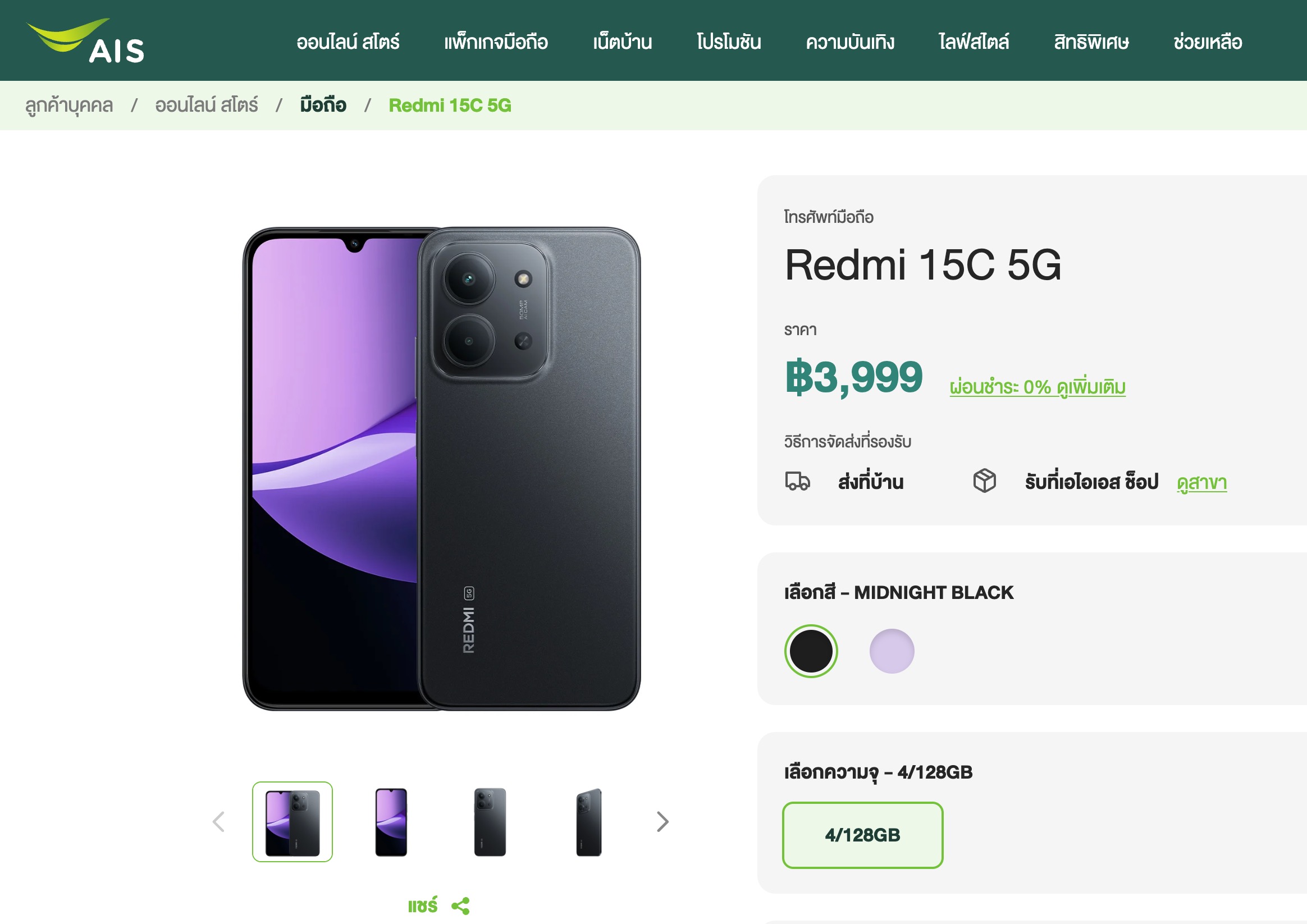The width and height of the screenshot is (1307, 924).
Task: Click the home delivery truck icon
Action: [x=797, y=482]
